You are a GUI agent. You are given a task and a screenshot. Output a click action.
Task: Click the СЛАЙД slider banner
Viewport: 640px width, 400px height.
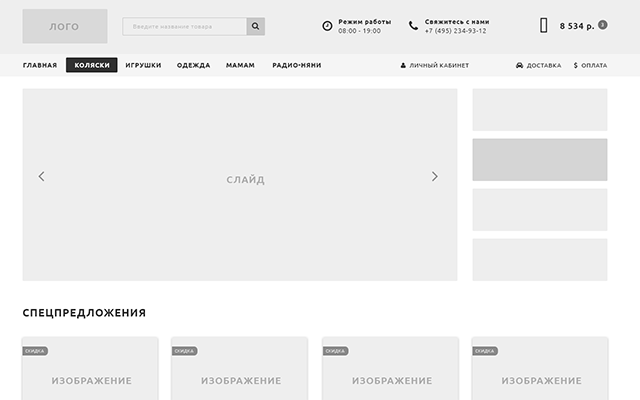(240, 185)
